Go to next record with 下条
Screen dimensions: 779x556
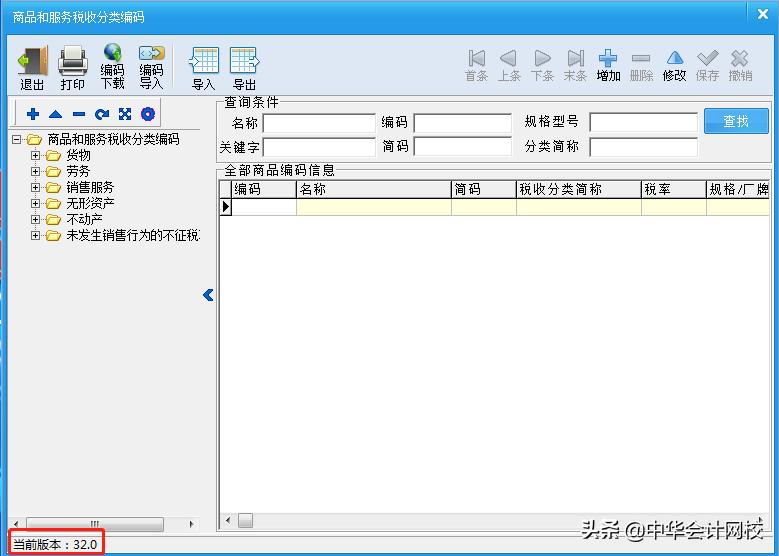tap(542, 66)
